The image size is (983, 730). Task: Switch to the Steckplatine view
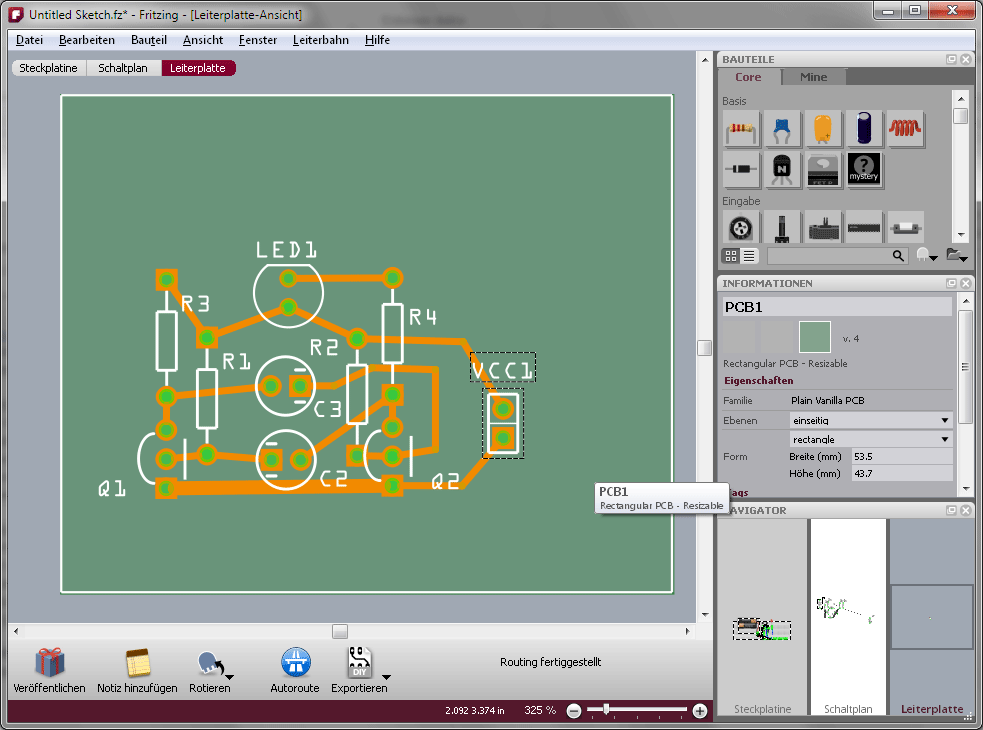click(49, 68)
